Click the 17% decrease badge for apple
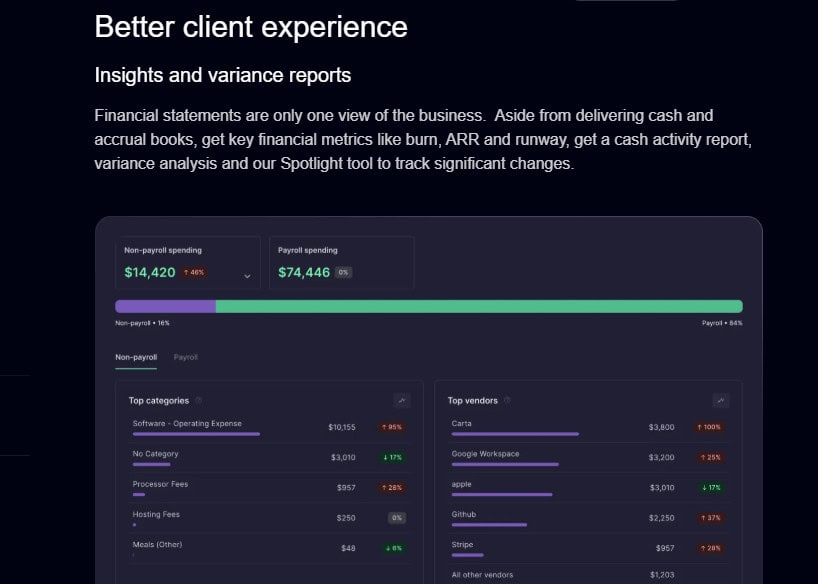Screen dimensions: 818x584 (x=712, y=487)
